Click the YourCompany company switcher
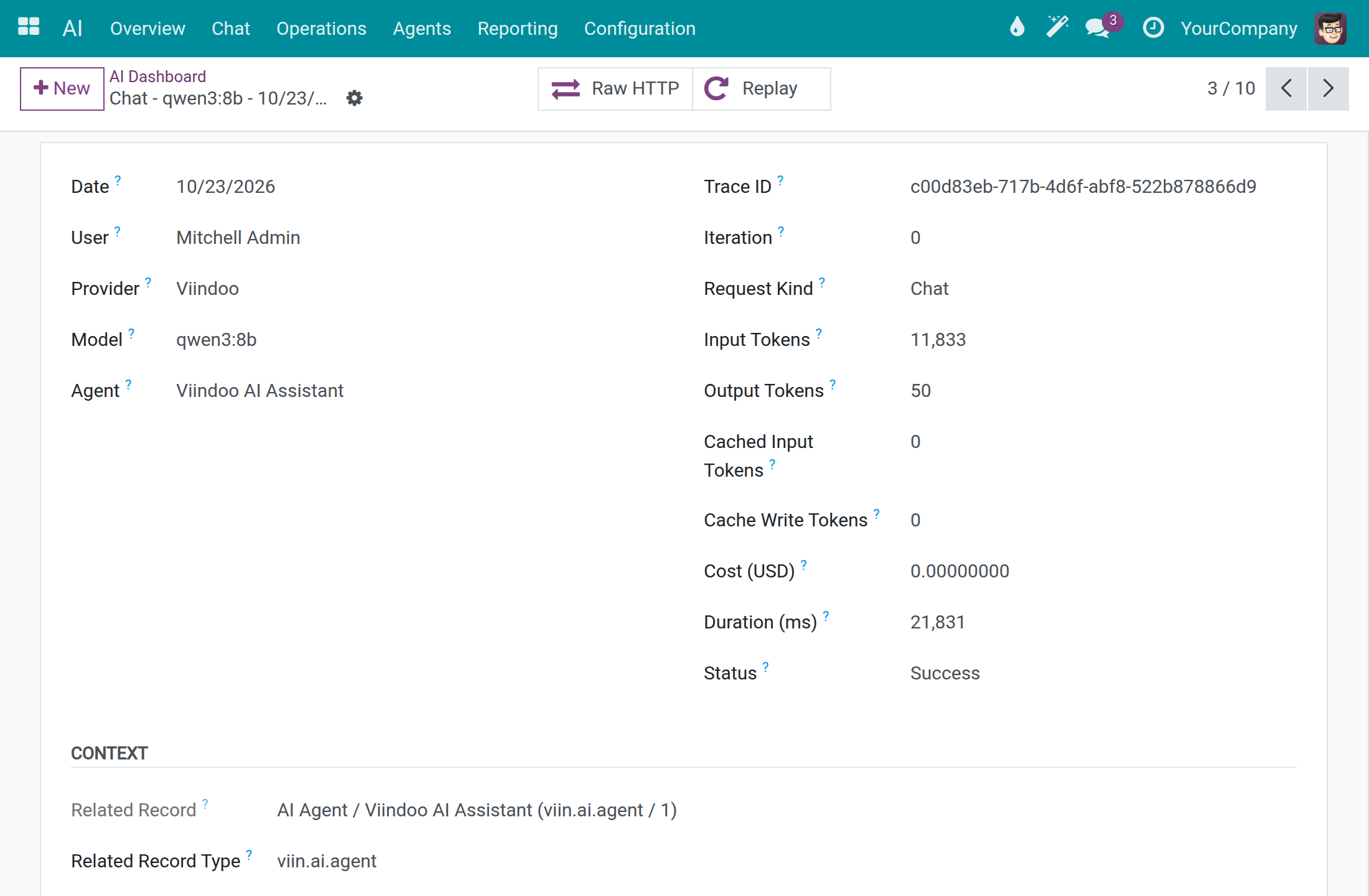 click(1238, 29)
